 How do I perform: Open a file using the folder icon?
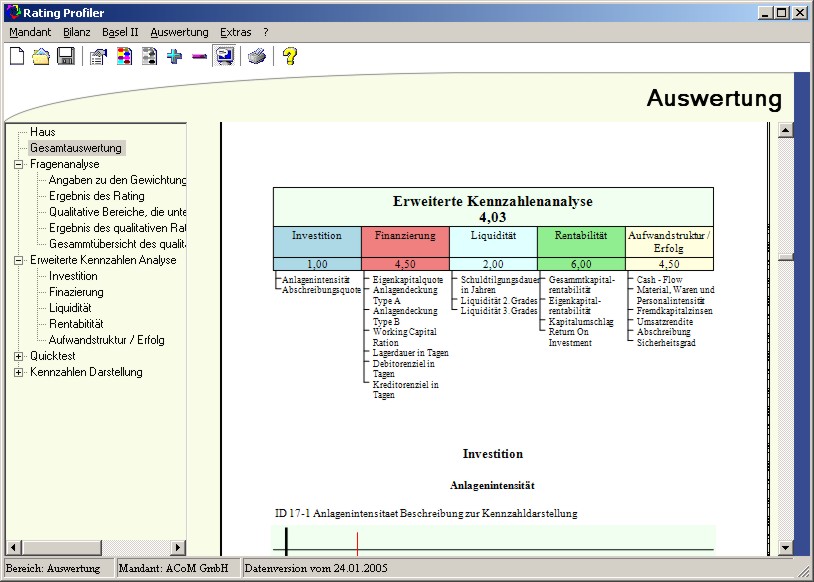point(41,56)
